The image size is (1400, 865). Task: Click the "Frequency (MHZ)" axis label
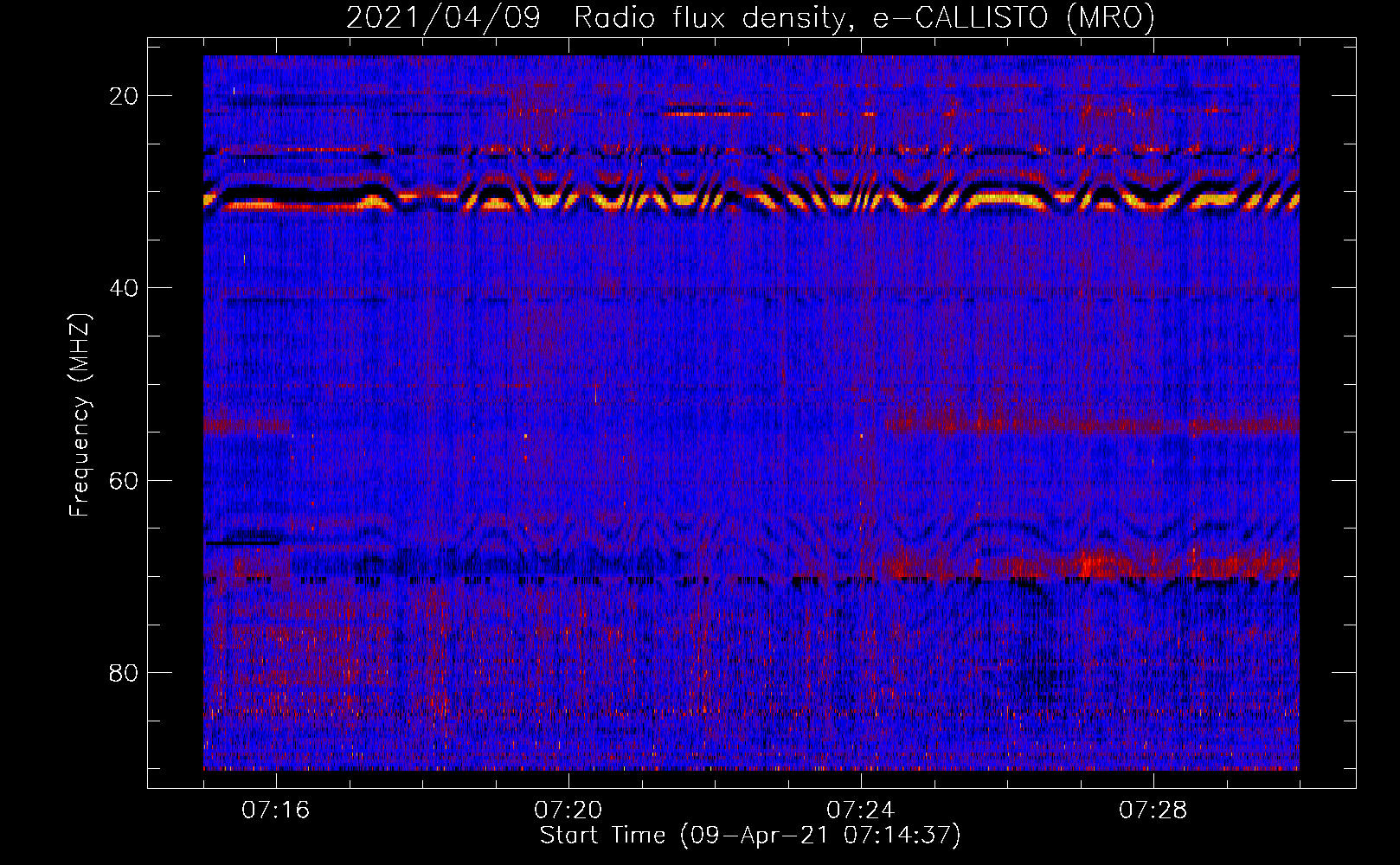80,415
